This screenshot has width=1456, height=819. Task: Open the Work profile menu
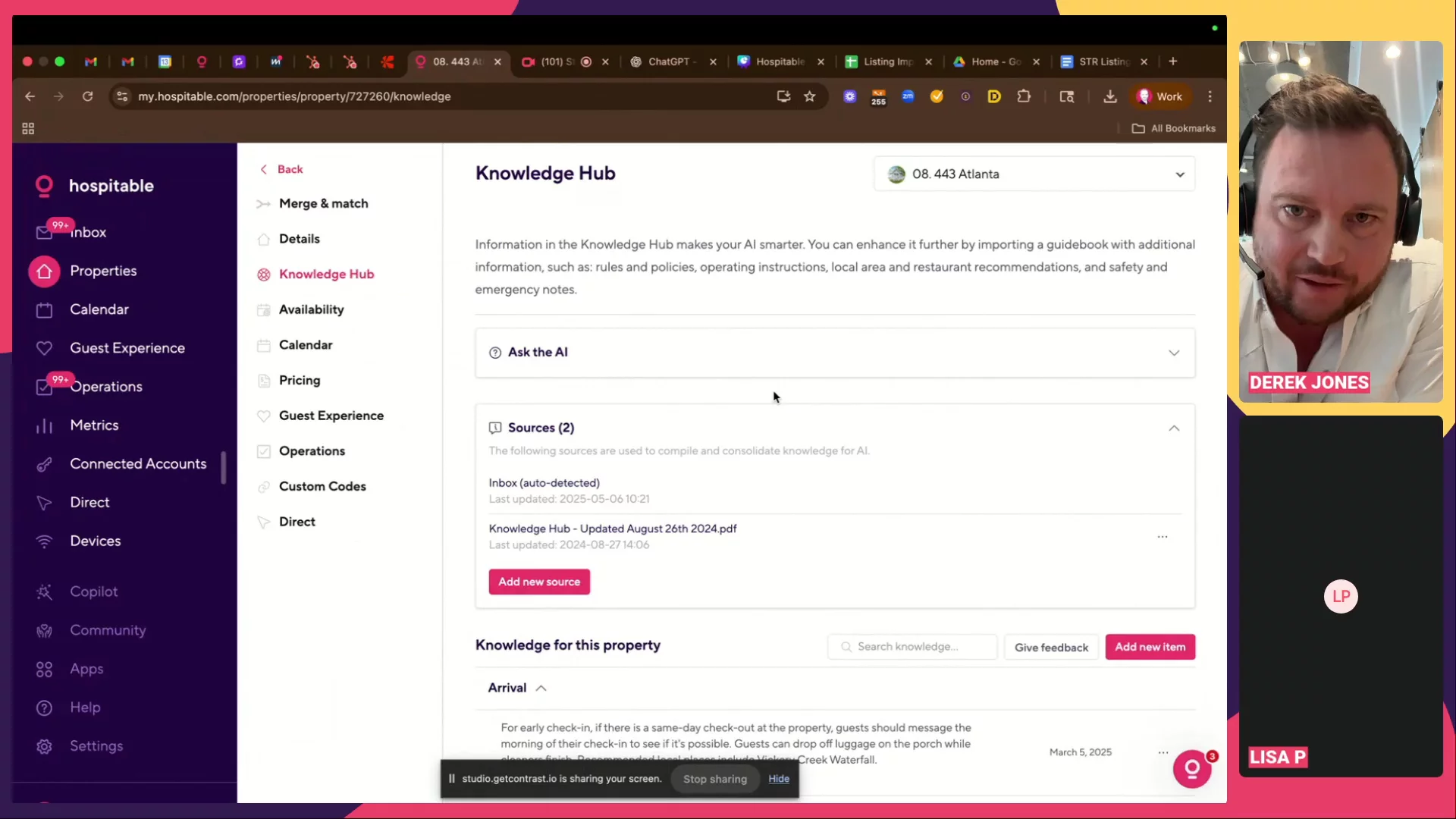click(1160, 96)
